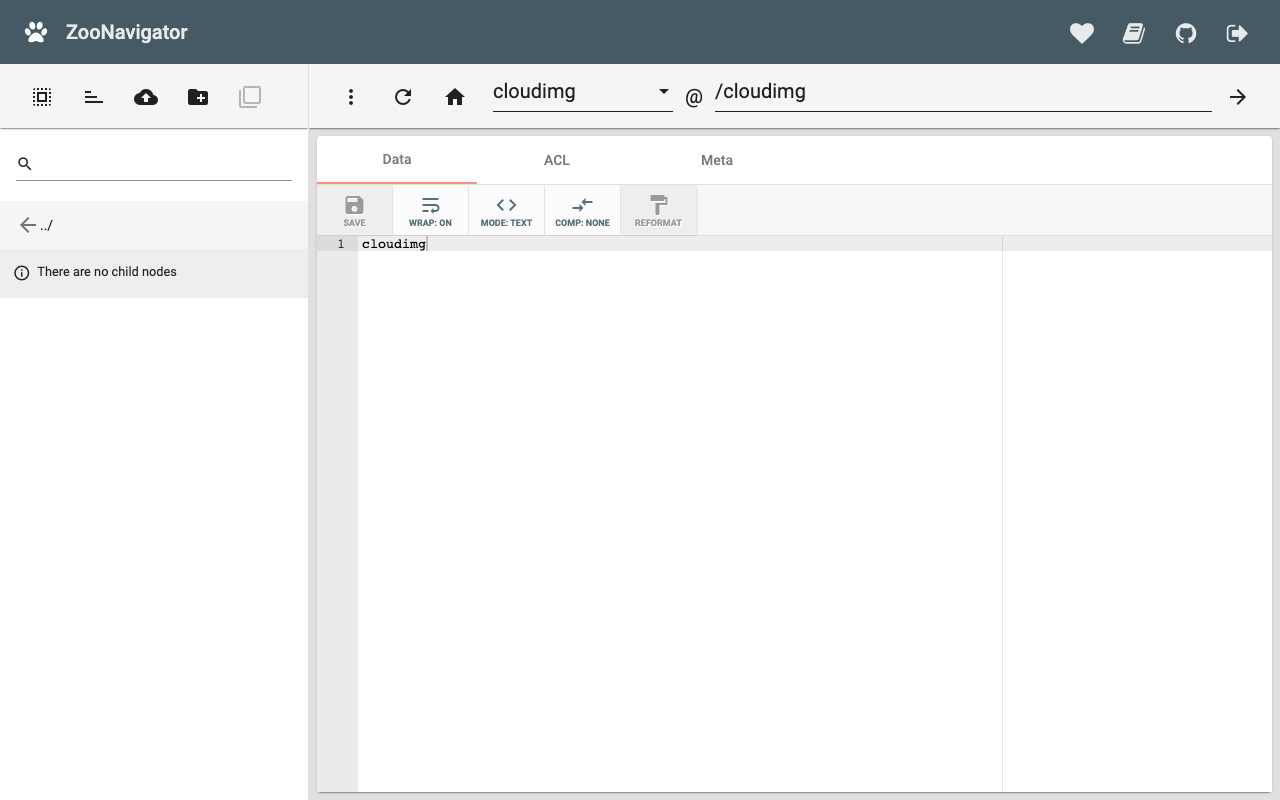Click the ZooNavigator title text
Image resolution: width=1280 pixels, height=800 pixels.
click(x=127, y=32)
